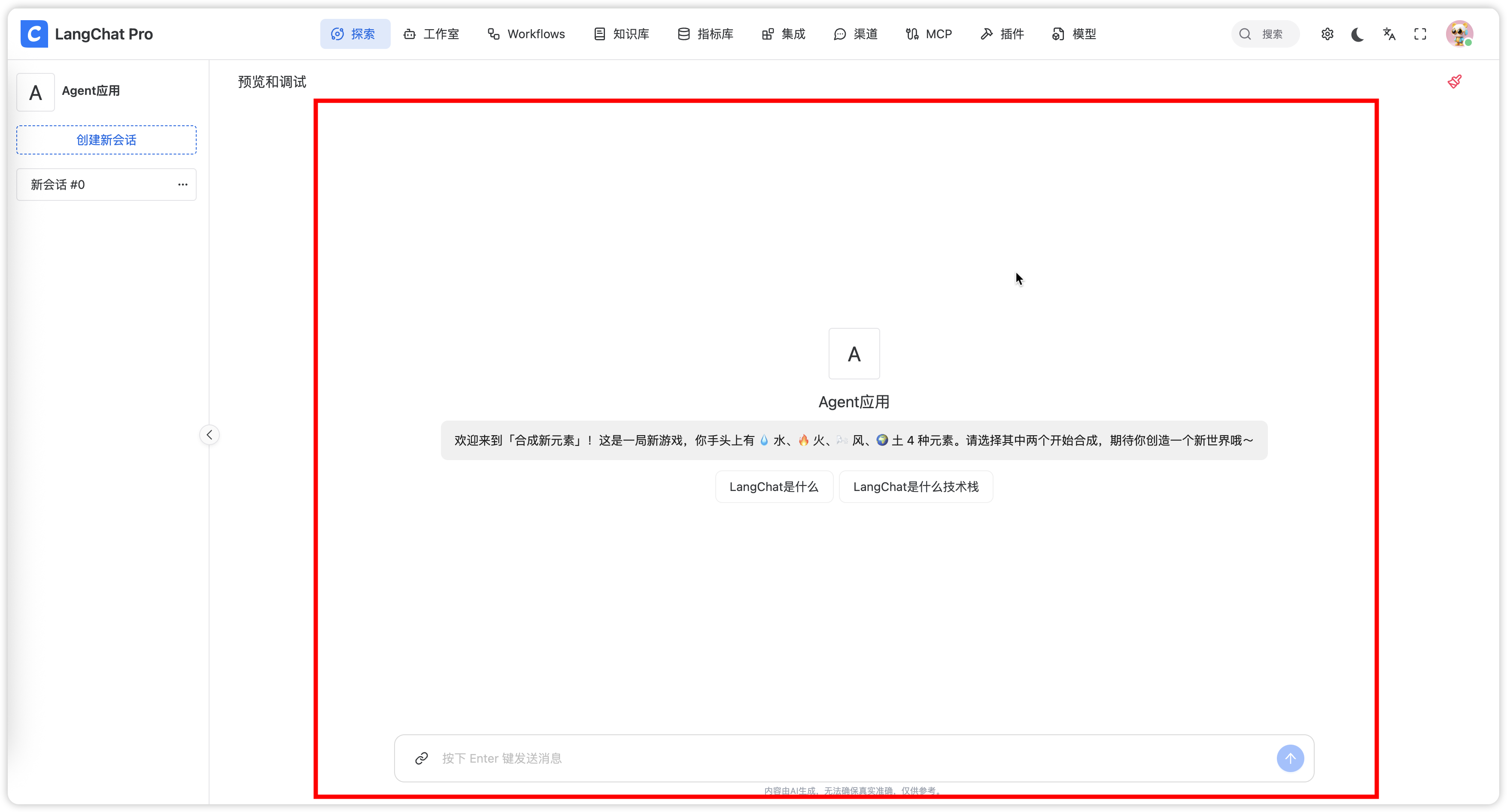This screenshot has height=812, width=1507.
Task: Open settings via the gear icon
Action: (1327, 33)
